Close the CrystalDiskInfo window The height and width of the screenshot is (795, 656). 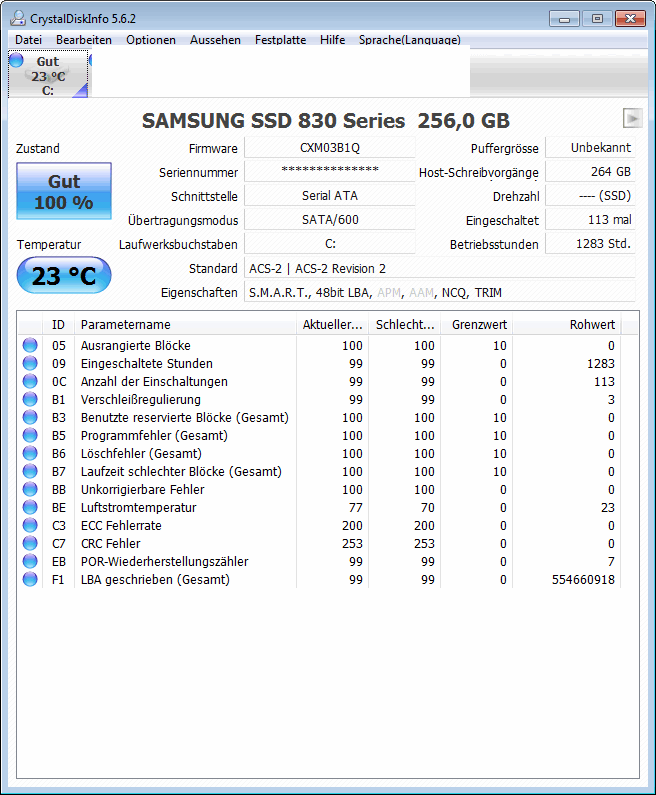coord(630,19)
